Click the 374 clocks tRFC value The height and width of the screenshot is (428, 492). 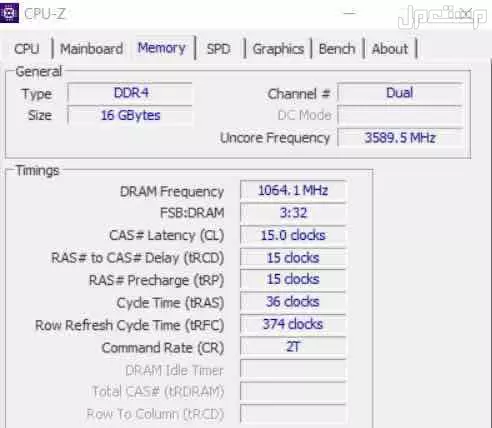tap(293, 324)
